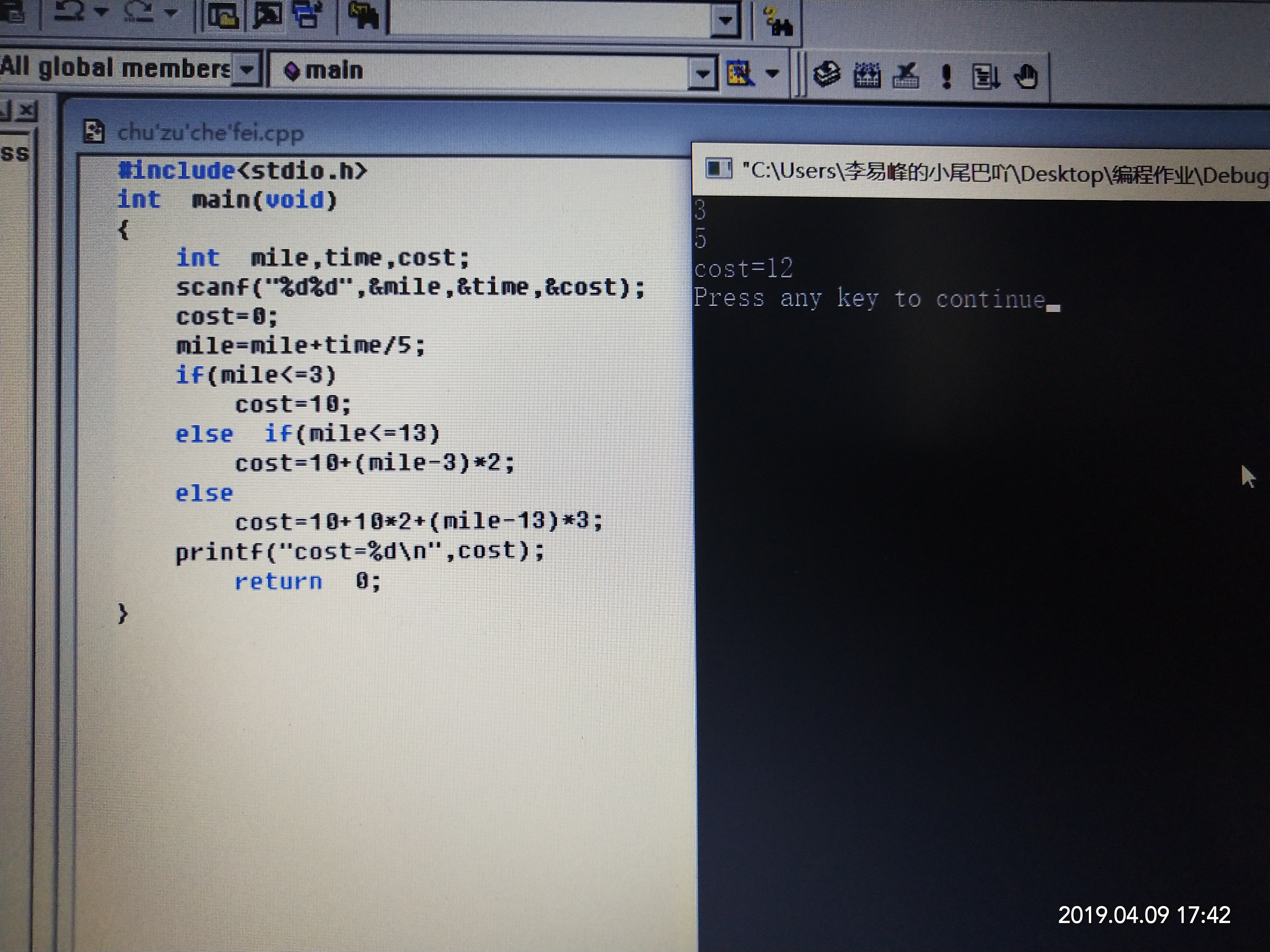1270x952 pixels.
Task: Toggle breakpoint with the hand icon
Action: (x=1026, y=77)
